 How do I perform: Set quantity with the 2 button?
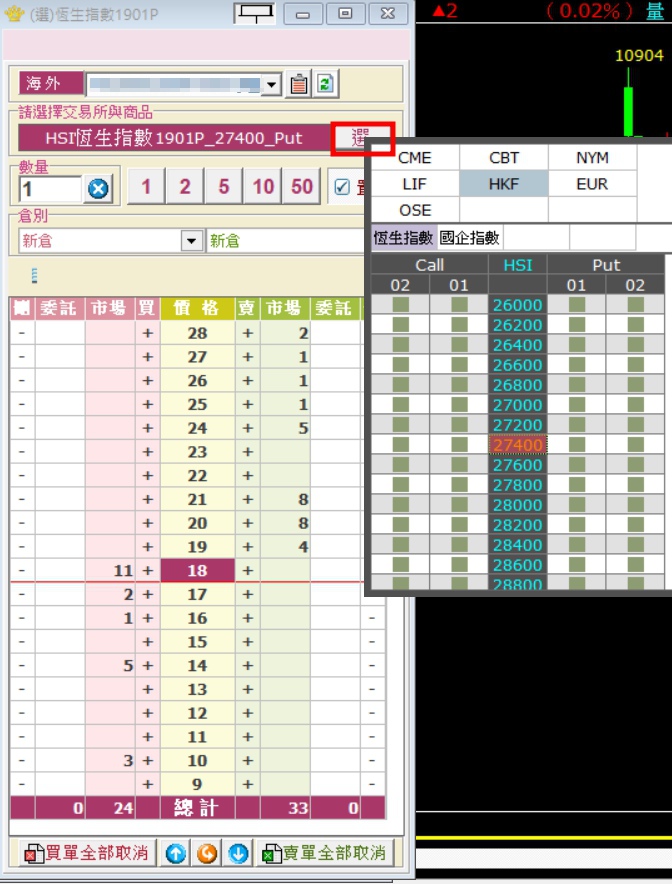[185, 187]
